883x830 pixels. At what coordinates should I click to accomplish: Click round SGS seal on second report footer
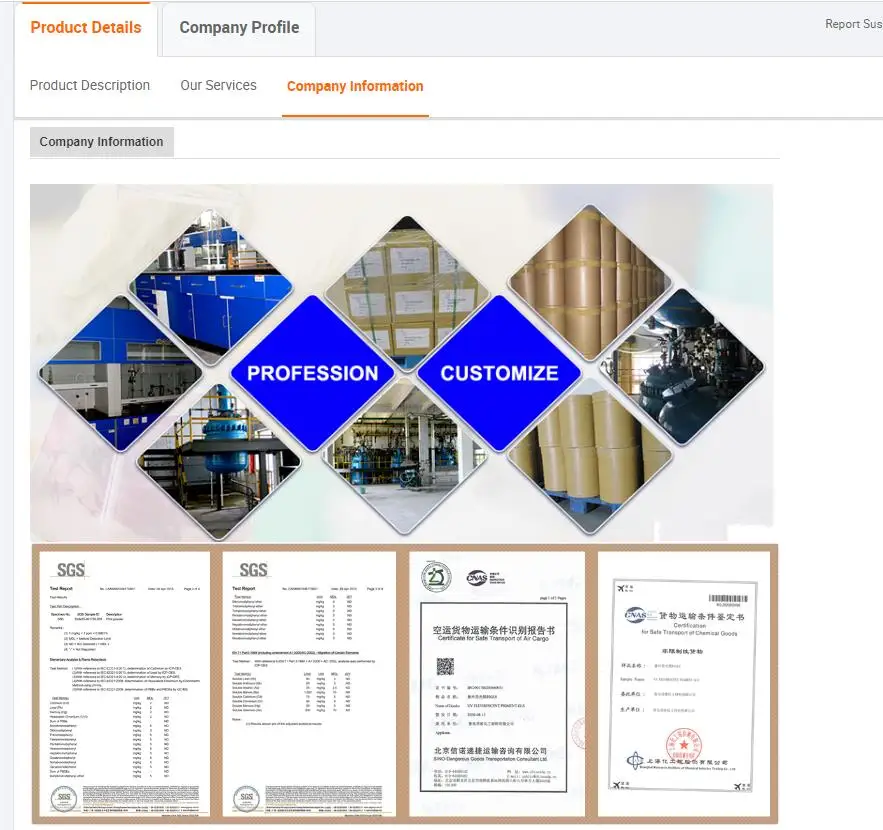pos(247,797)
